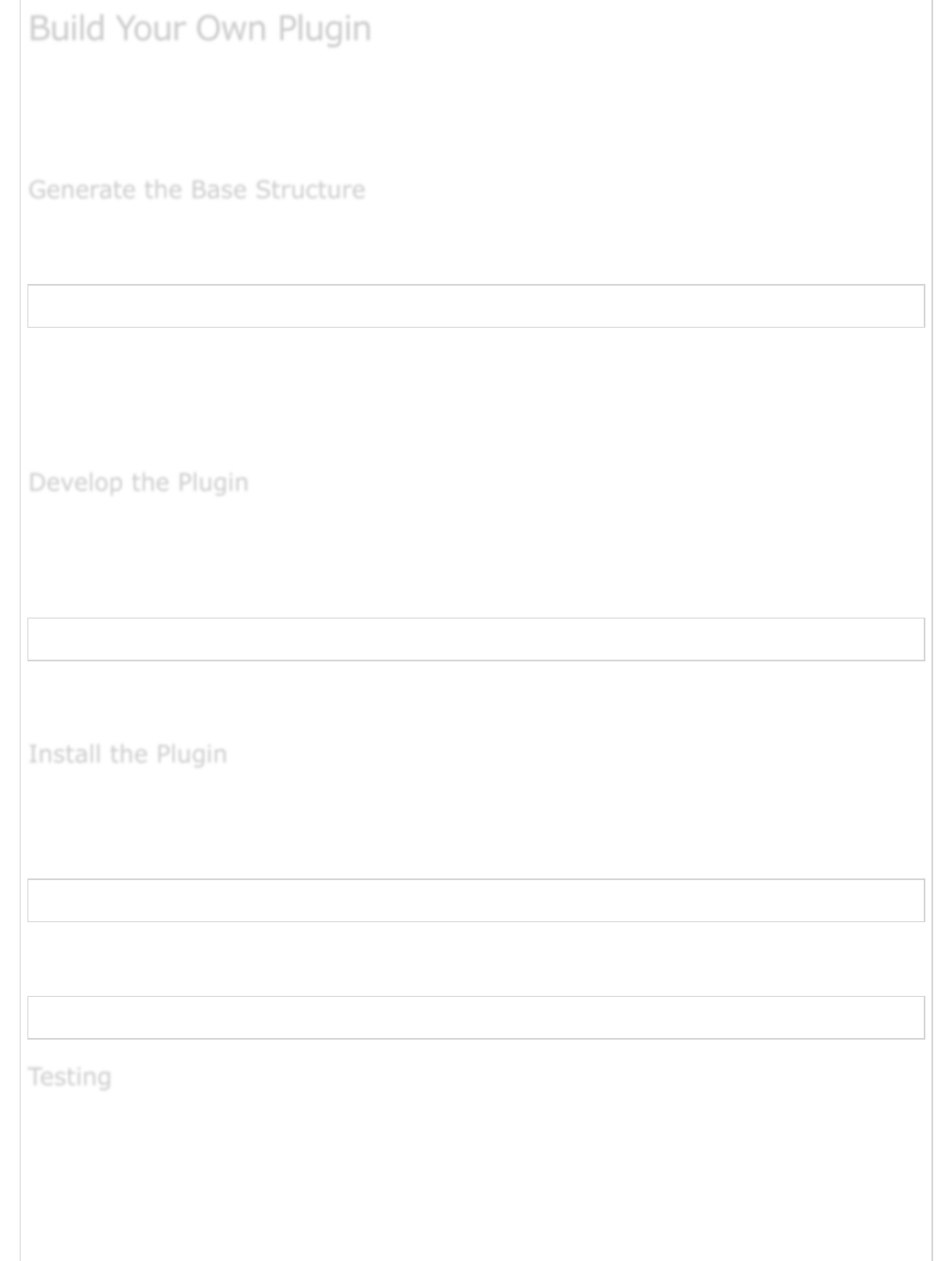Click the word "Structure" in the section heading
The image size is (952, 1261).
[x=310, y=190]
